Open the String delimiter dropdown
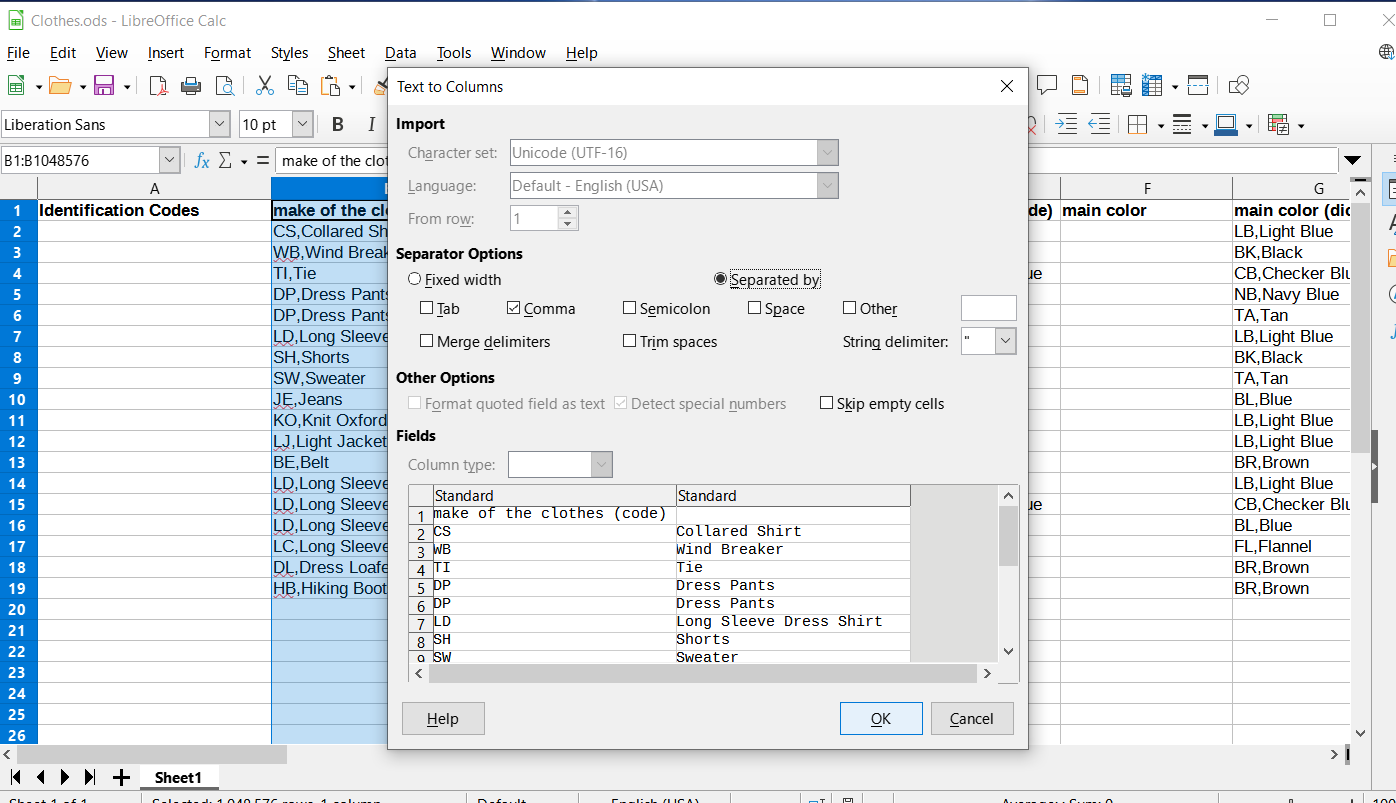This screenshot has height=803, width=1396. point(1006,341)
